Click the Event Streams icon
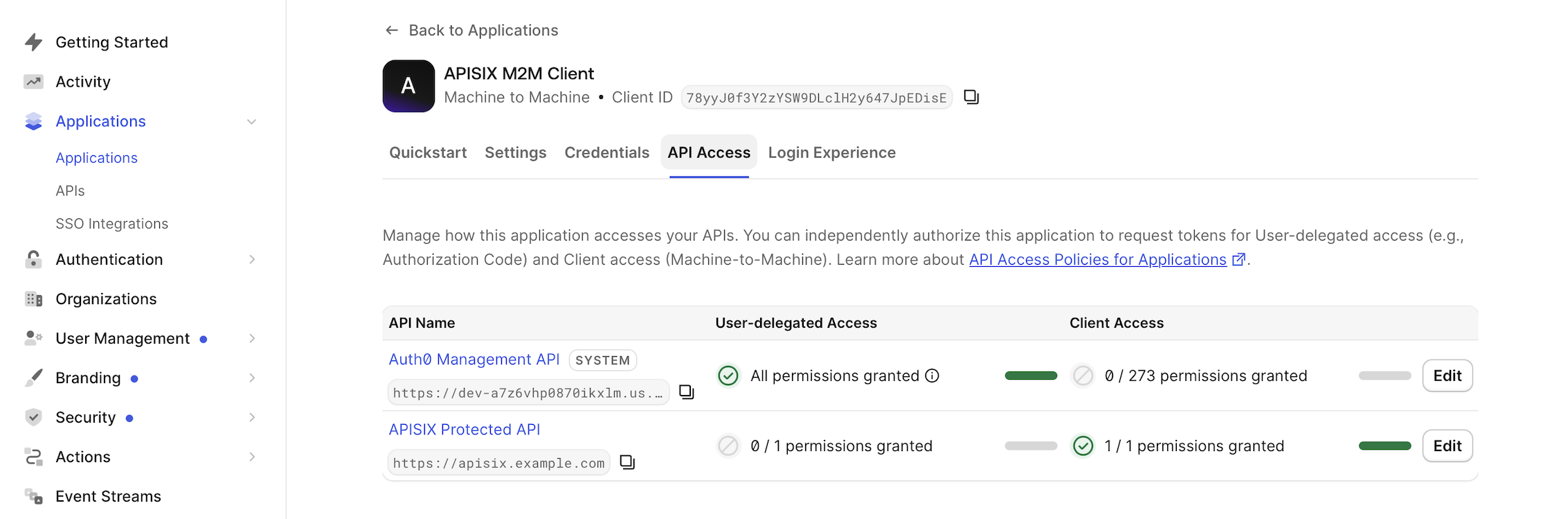The height and width of the screenshot is (519, 1568). tap(33, 496)
